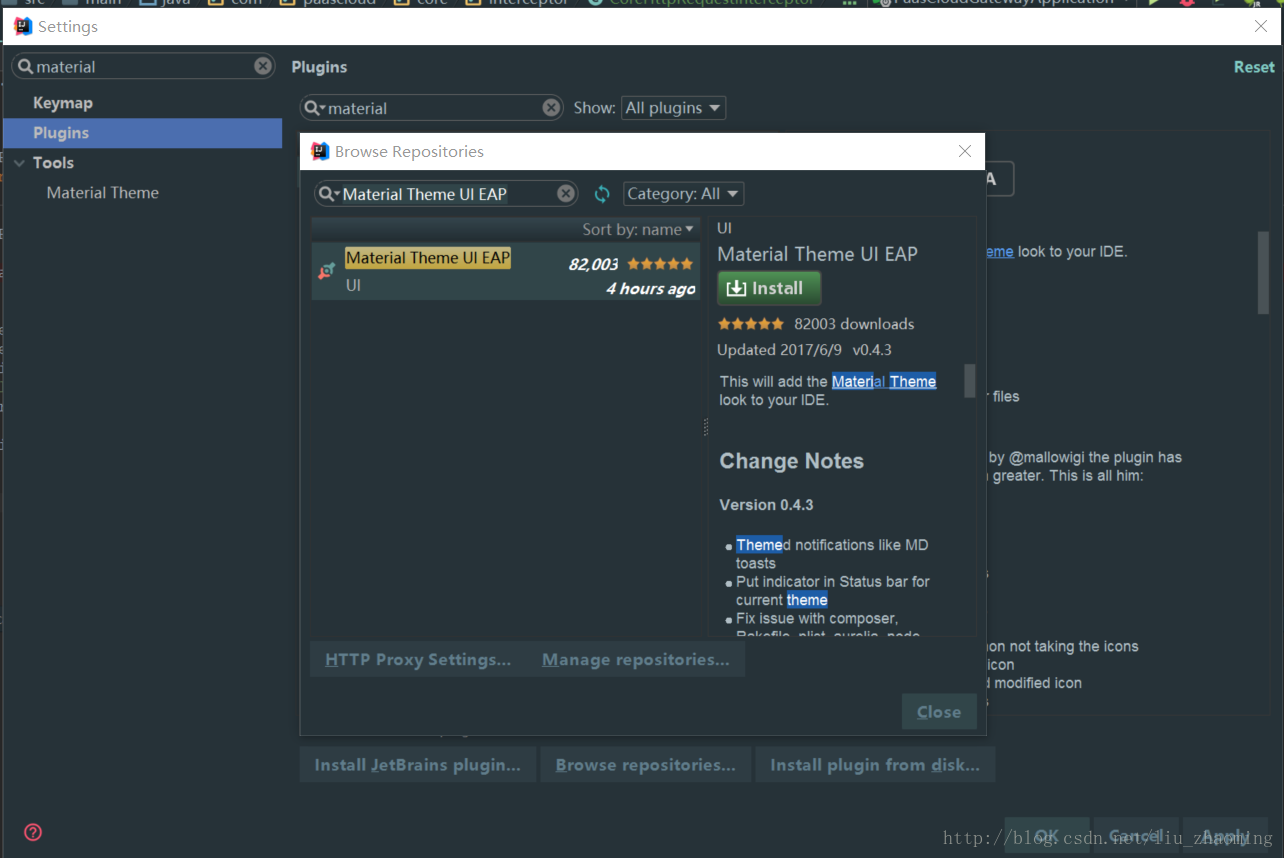Click the '82003 downloads' text
Screen dimensions: 1284x858
pos(854,324)
